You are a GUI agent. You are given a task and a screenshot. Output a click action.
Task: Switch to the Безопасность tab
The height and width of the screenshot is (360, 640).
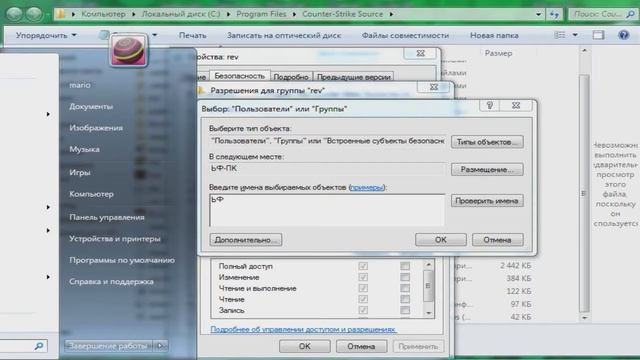pyautogui.click(x=240, y=76)
